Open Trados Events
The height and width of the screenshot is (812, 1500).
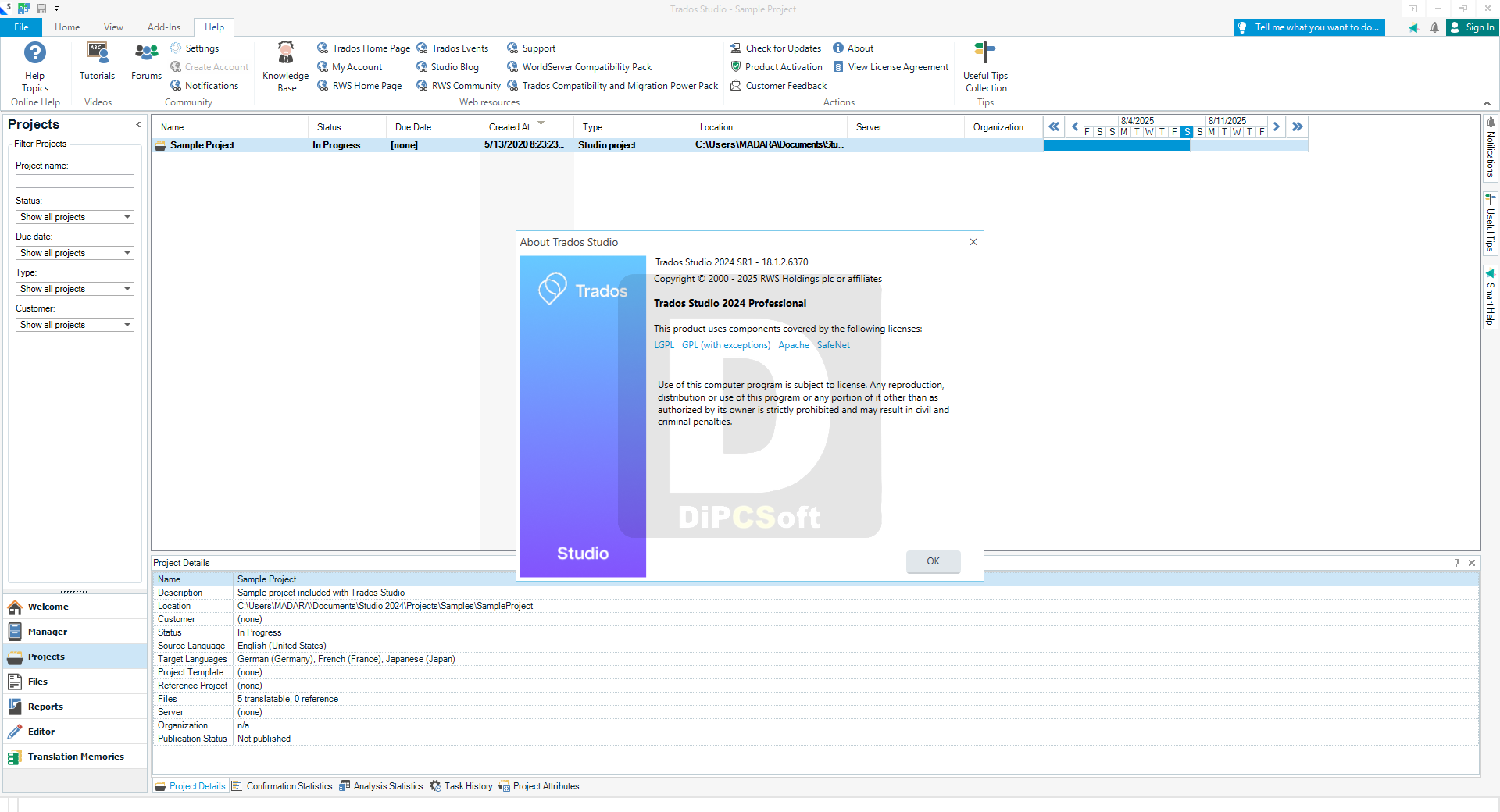(452, 48)
